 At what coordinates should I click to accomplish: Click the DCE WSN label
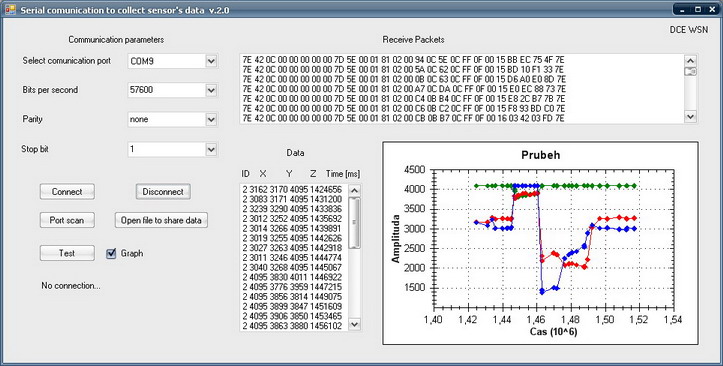[x=689, y=30]
